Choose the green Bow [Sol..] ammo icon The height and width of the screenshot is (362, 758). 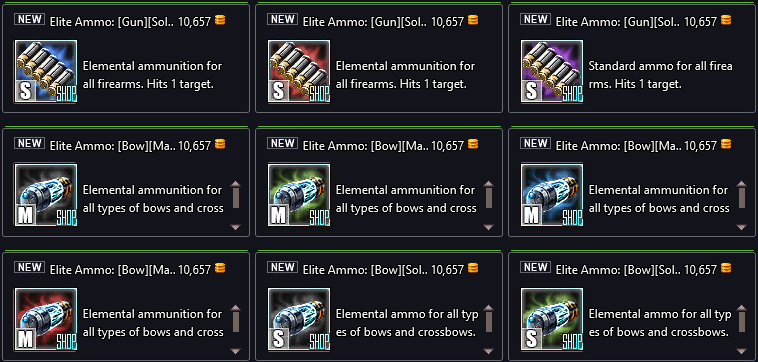(x=552, y=319)
